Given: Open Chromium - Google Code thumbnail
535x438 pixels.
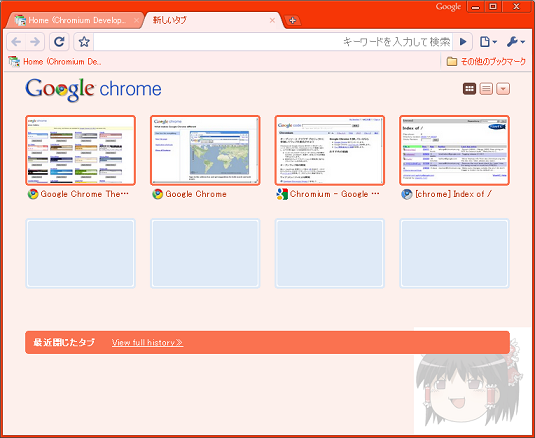Looking at the screenshot, I should (330, 150).
